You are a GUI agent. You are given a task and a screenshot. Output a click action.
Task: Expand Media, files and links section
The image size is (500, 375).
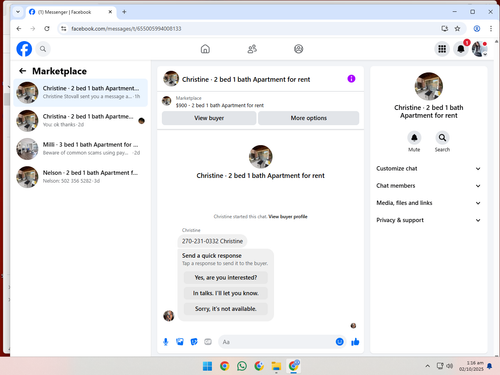(x=428, y=203)
